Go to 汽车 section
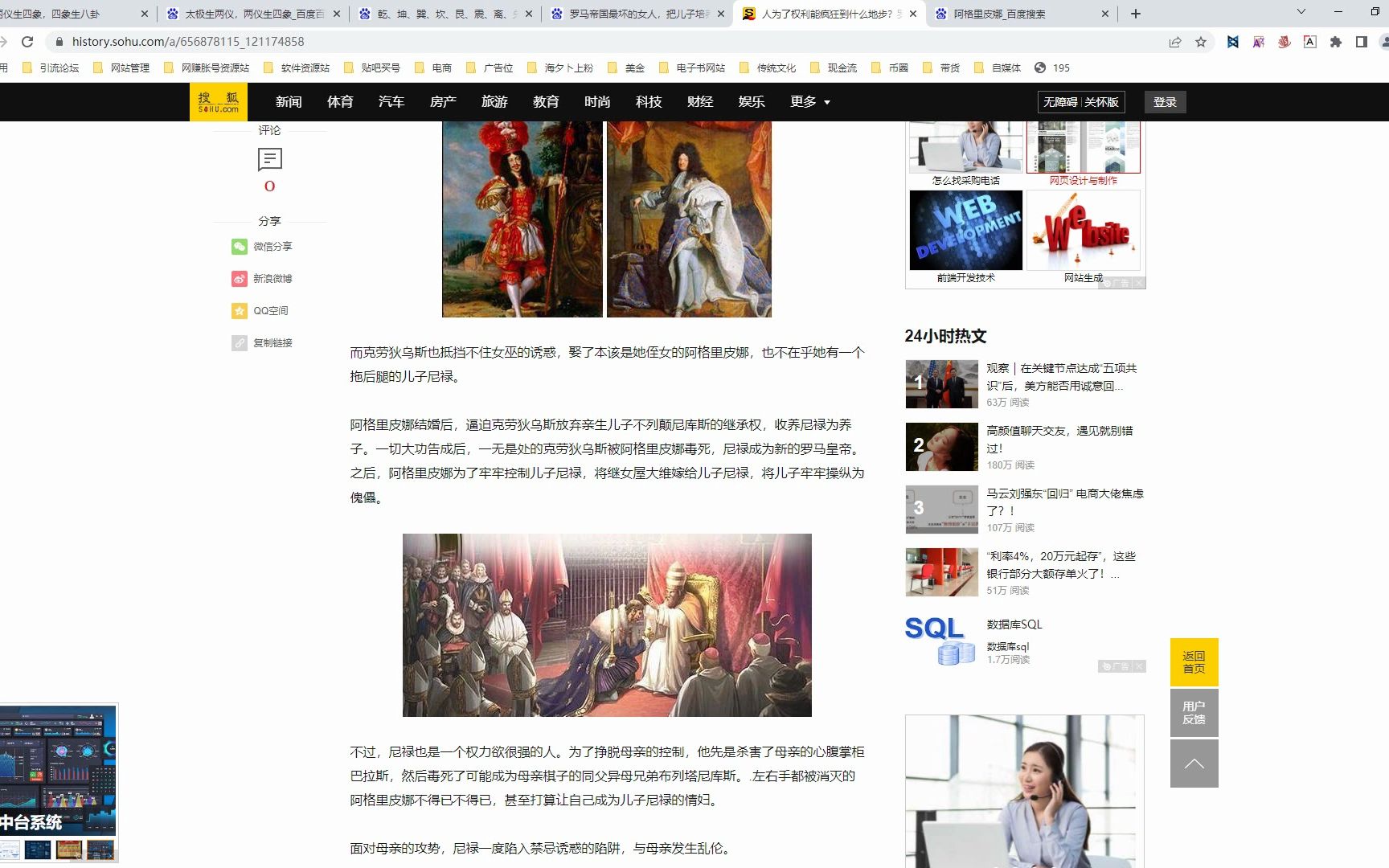The image size is (1389, 868). [391, 102]
